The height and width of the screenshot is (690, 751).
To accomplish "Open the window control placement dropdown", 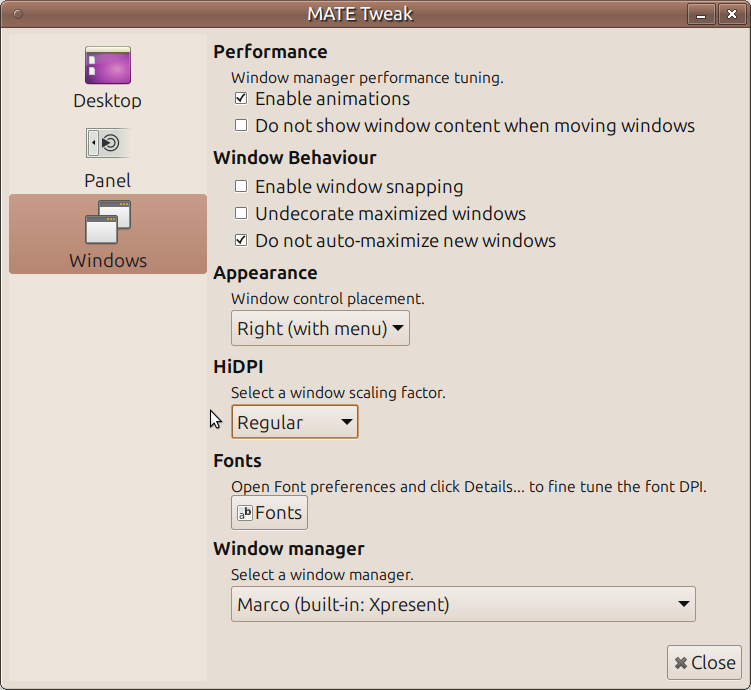I will tap(320, 328).
